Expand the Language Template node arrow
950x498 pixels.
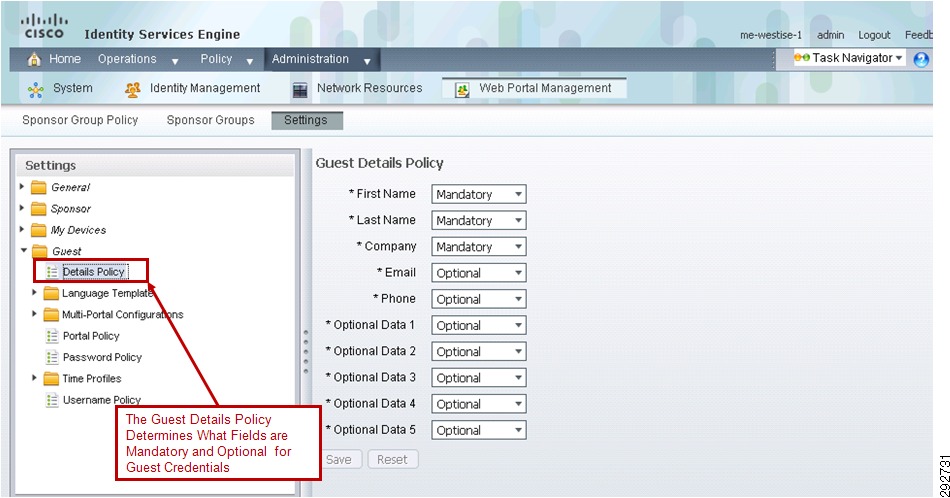tap(35, 293)
